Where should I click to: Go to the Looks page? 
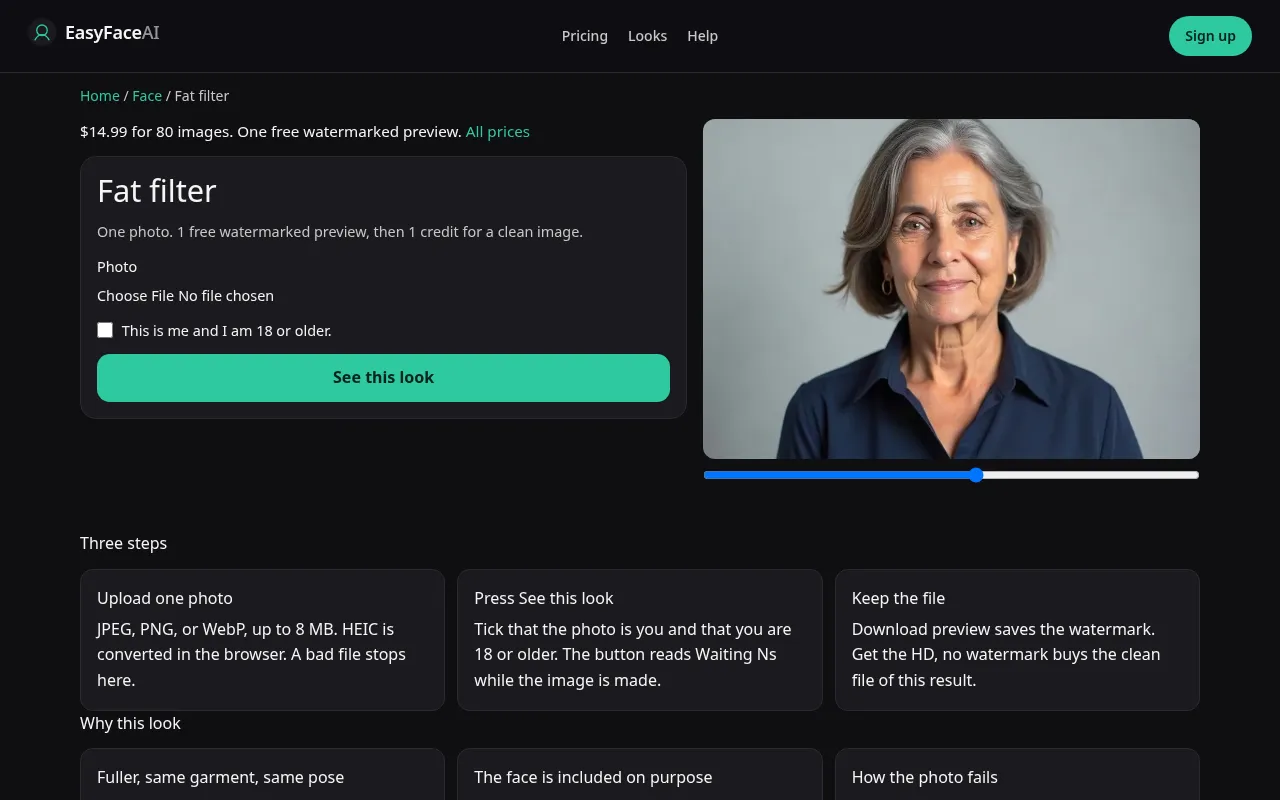tap(647, 36)
